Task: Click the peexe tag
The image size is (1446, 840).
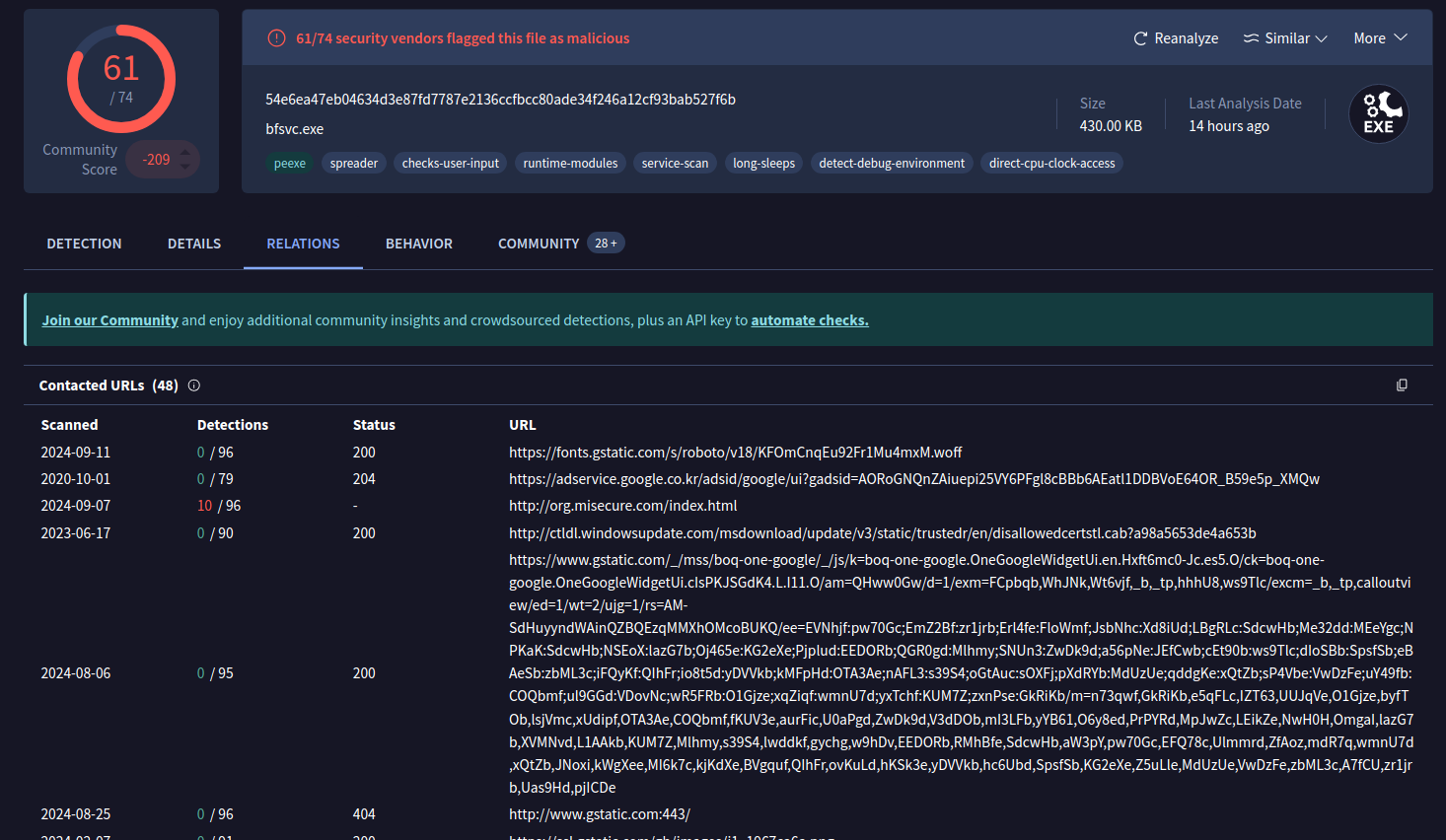Action: pyautogui.click(x=290, y=164)
